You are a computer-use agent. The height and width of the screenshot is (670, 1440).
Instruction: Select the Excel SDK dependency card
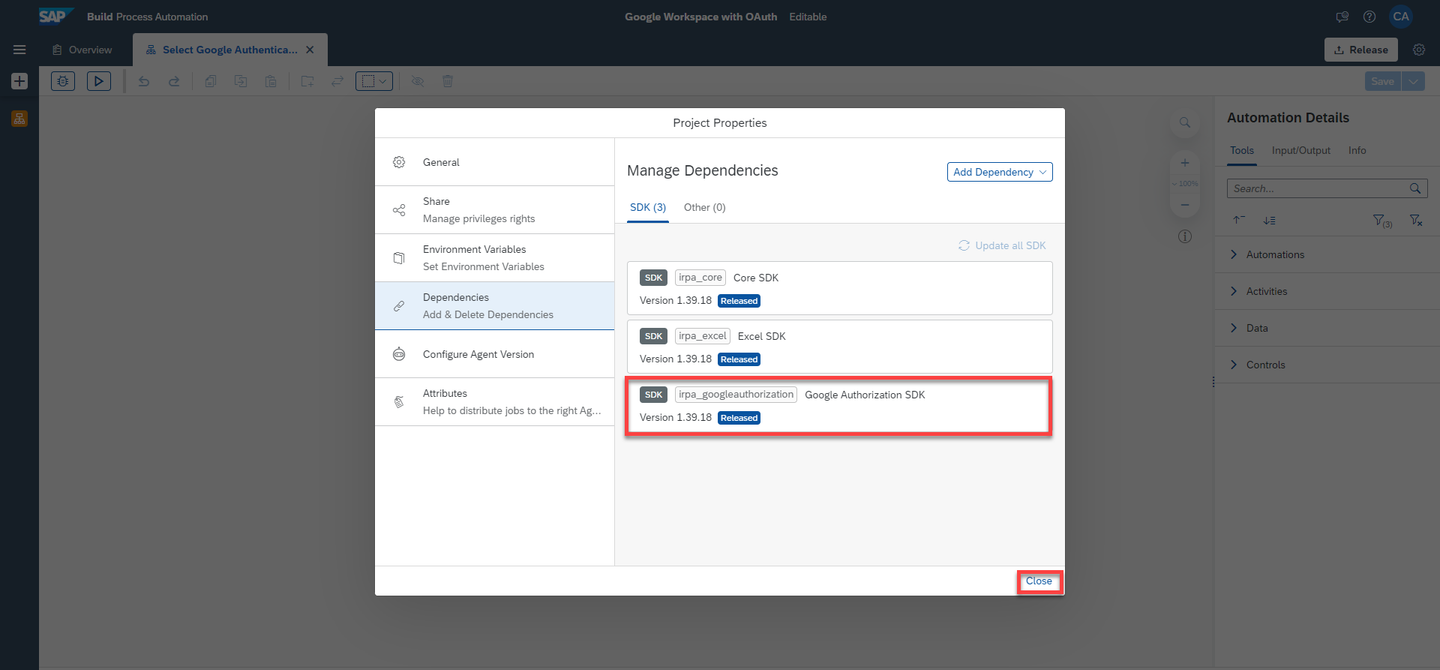[x=840, y=347]
